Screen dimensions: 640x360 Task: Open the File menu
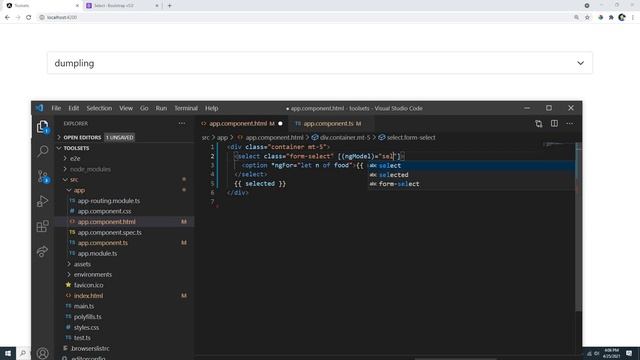(x=56, y=108)
